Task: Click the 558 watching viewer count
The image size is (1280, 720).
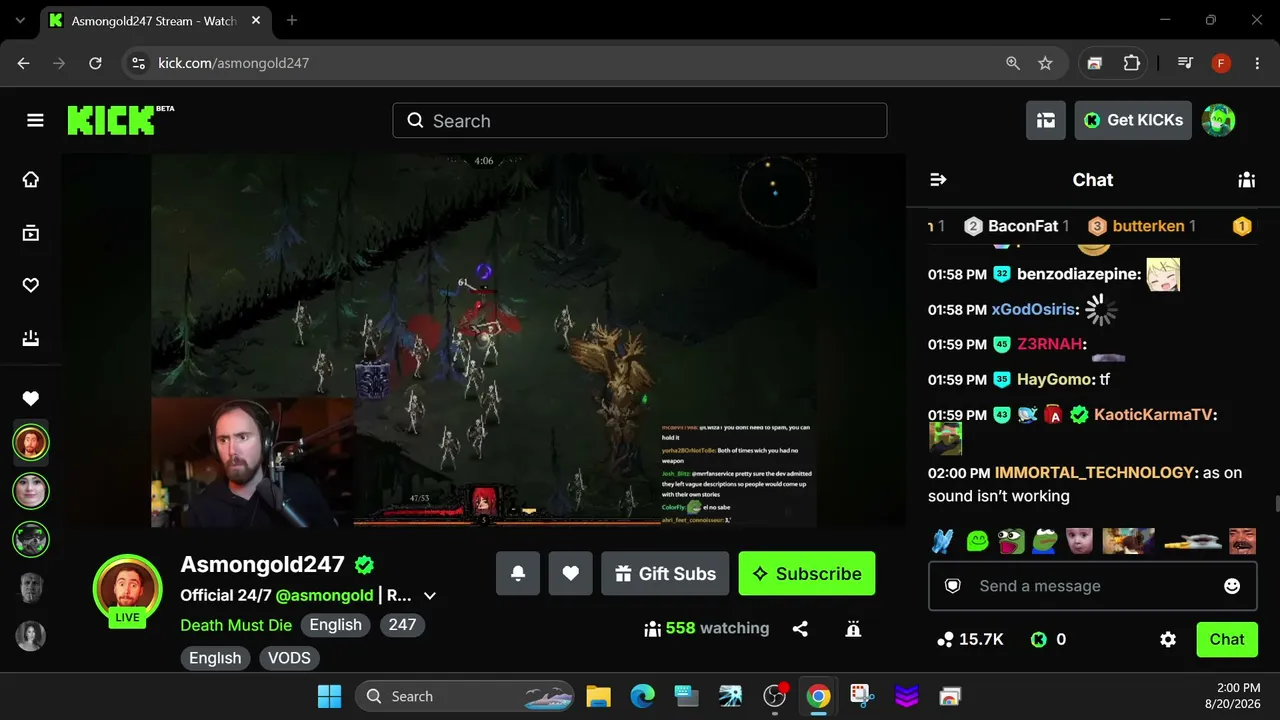Action: click(x=707, y=629)
